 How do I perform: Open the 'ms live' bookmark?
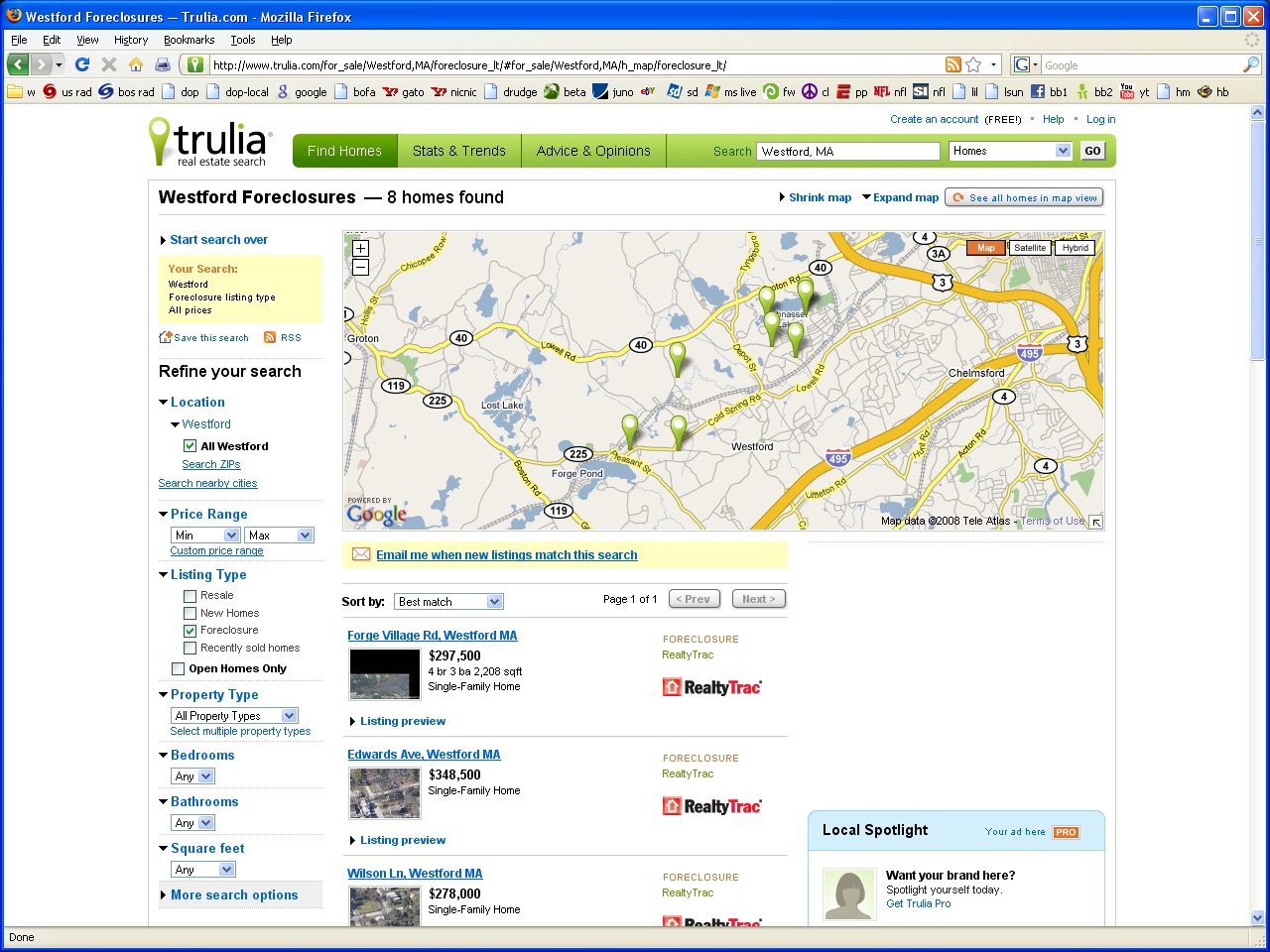731,91
